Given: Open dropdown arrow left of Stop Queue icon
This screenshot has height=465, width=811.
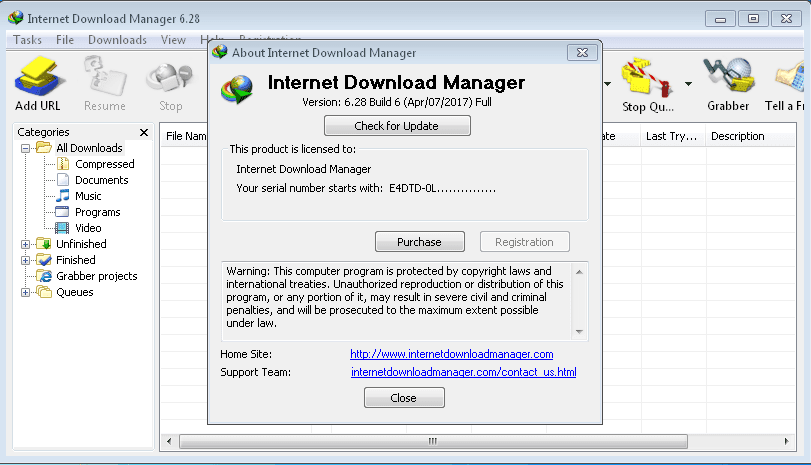Looking at the screenshot, I should tap(608, 84).
